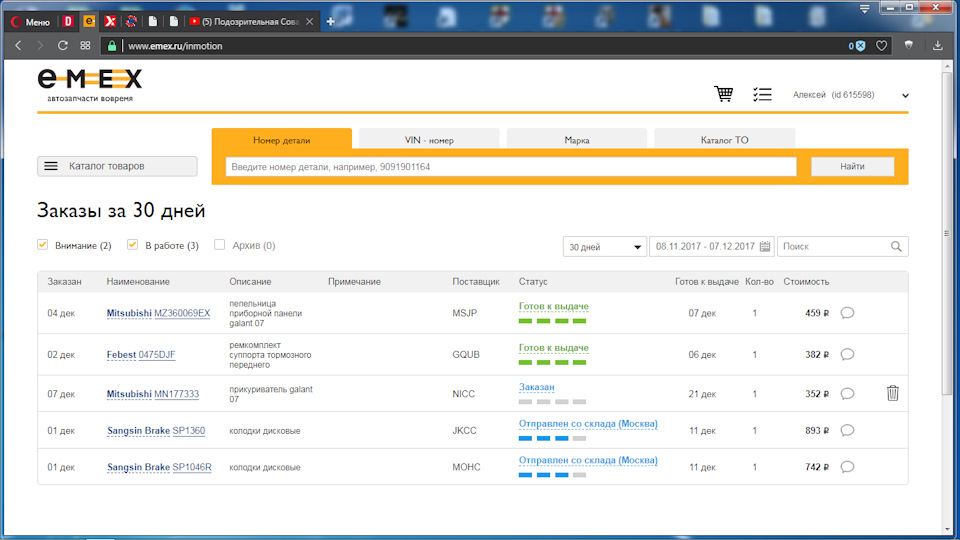Screen dimensions: 960x540
Task: Click the green padlock security icon
Action: pyautogui.click(x=111, y=46)
